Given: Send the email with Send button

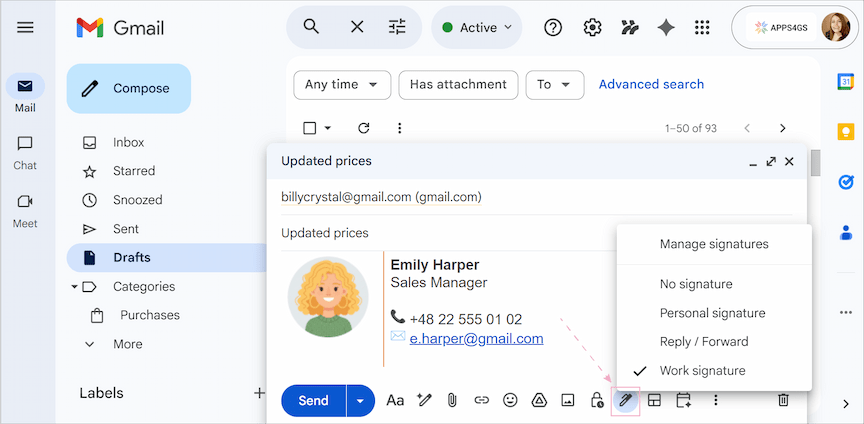Looking at the screenshot, I should pos(314,401).
